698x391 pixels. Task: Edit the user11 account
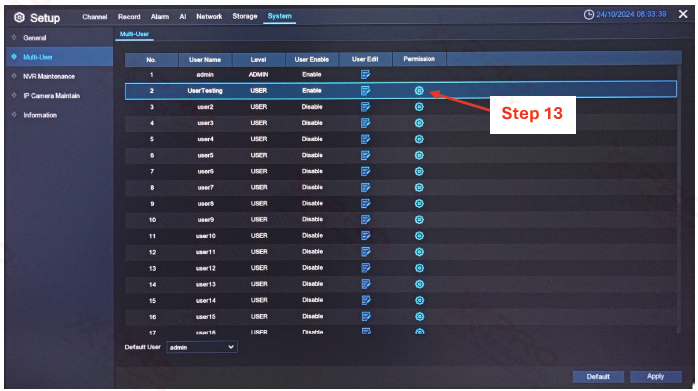pyautogui.click(x=365, y=252)
